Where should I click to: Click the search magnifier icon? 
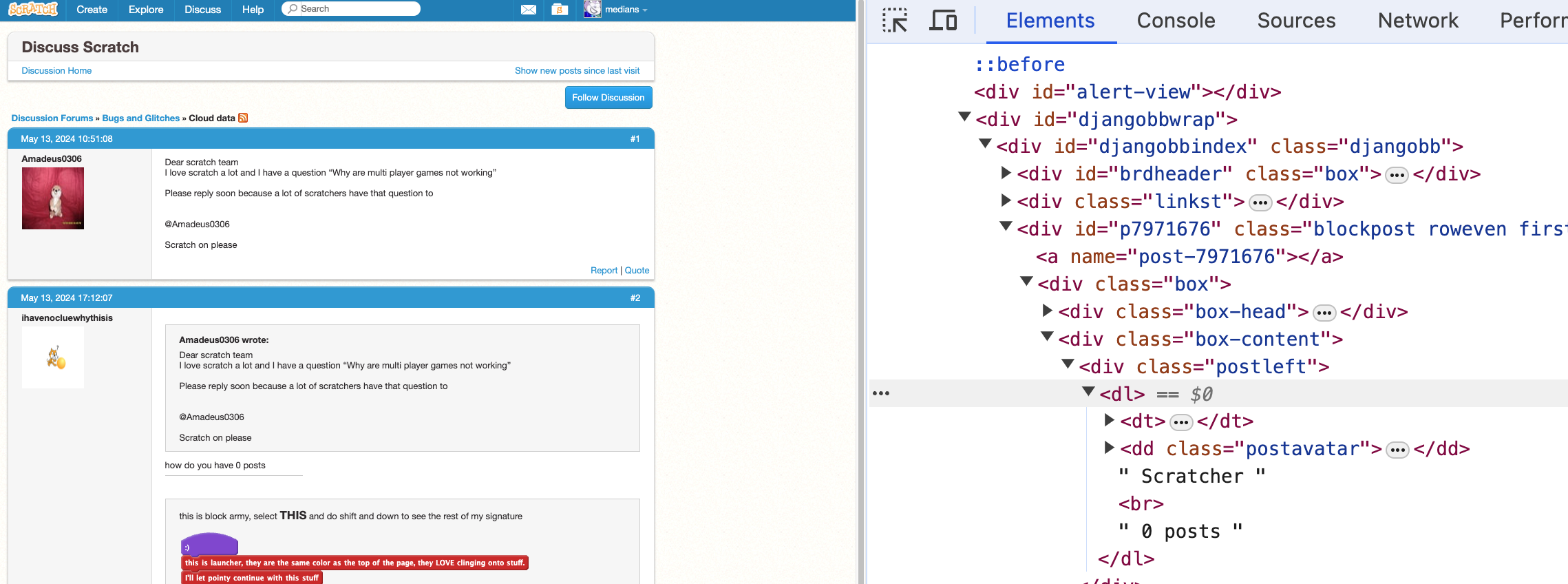[293, 9]
